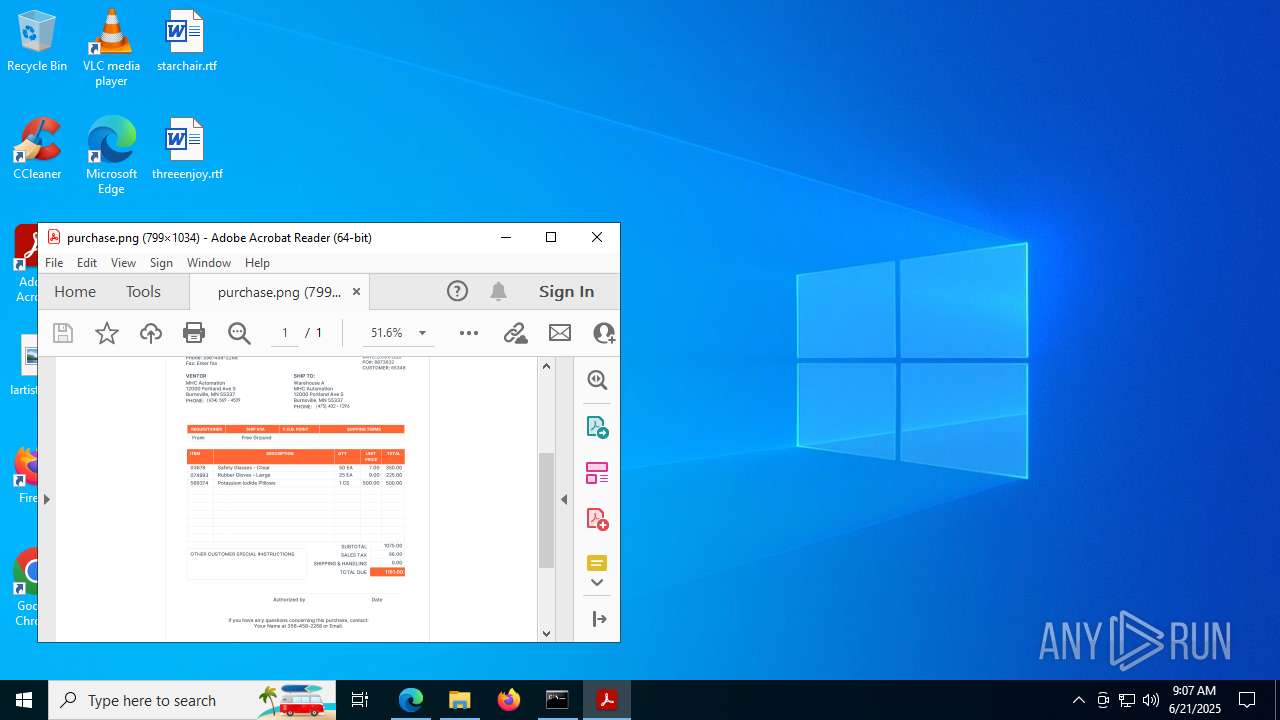Open the terminal window from taskbar
The image size is (1280, 720).
point(558,700)
